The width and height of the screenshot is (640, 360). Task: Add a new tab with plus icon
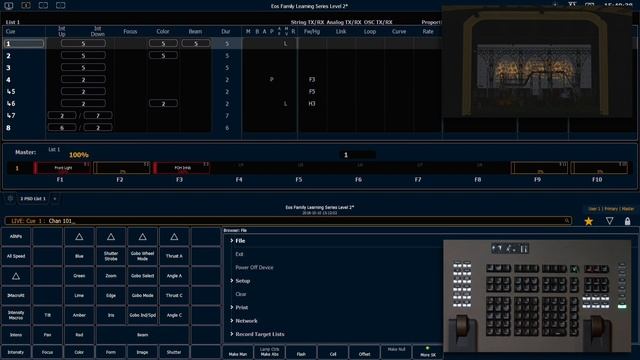[x=55, y=199]
